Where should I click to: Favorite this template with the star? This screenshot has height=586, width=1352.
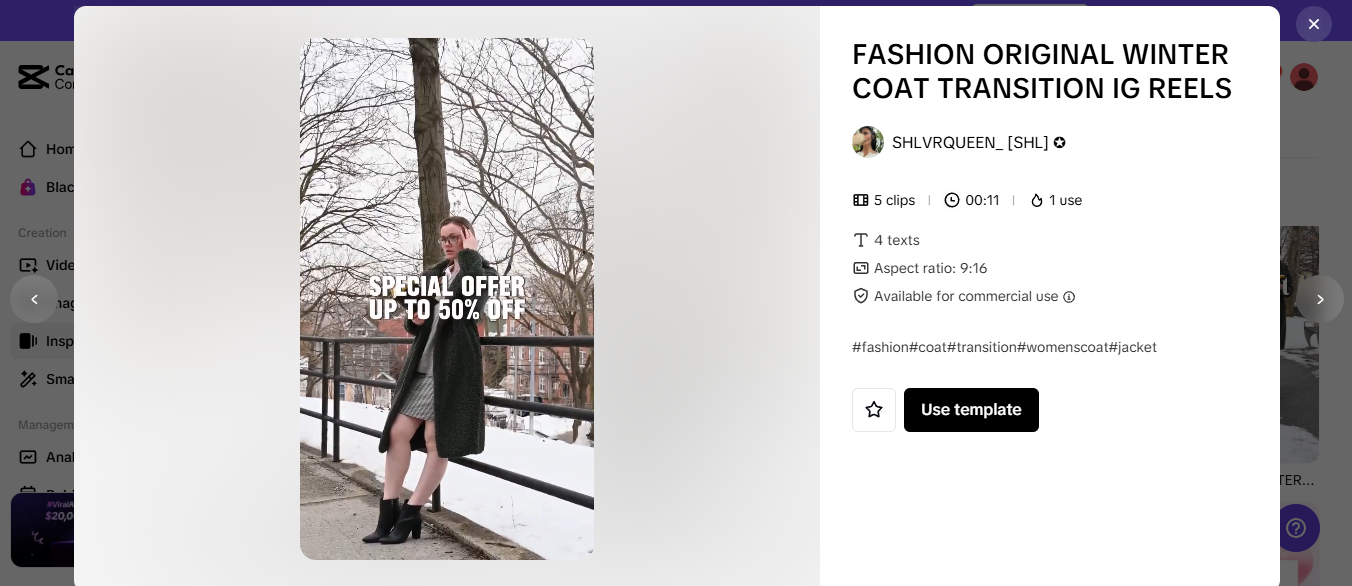click(x=874, y=410)
